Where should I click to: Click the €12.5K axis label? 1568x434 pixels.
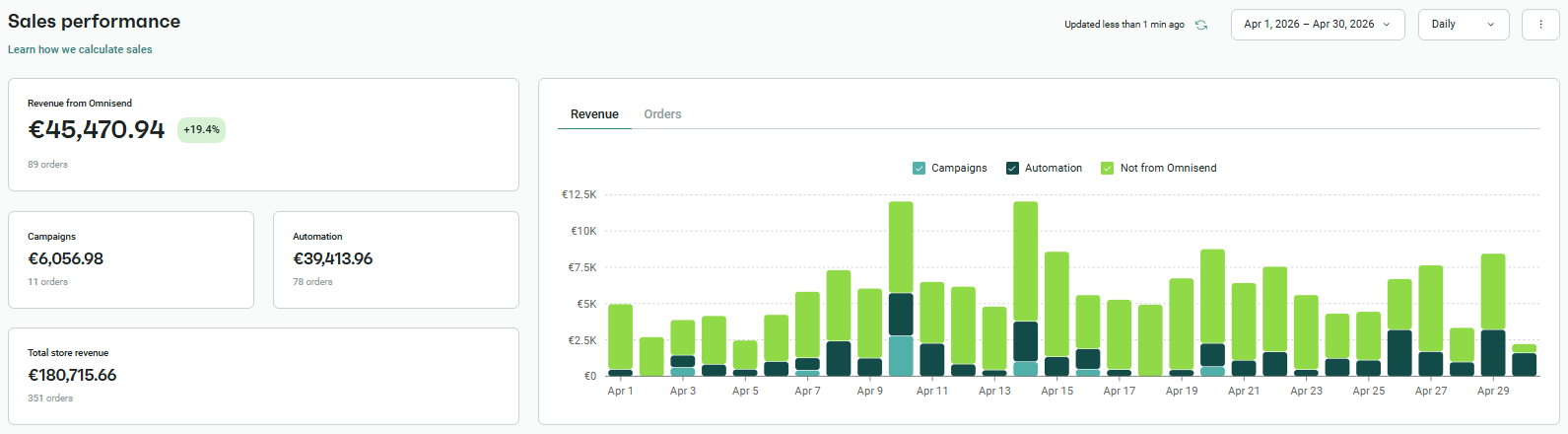pos(579,194)
